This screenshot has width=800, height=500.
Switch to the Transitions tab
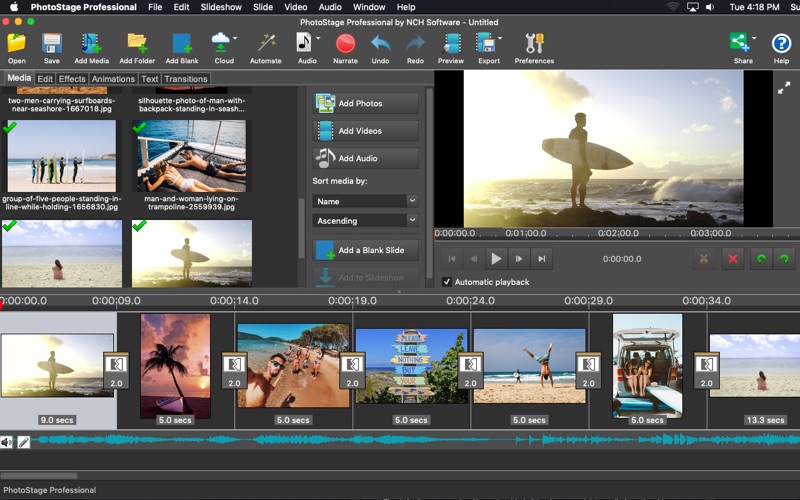pyautogui.click(x=186, y=78)
